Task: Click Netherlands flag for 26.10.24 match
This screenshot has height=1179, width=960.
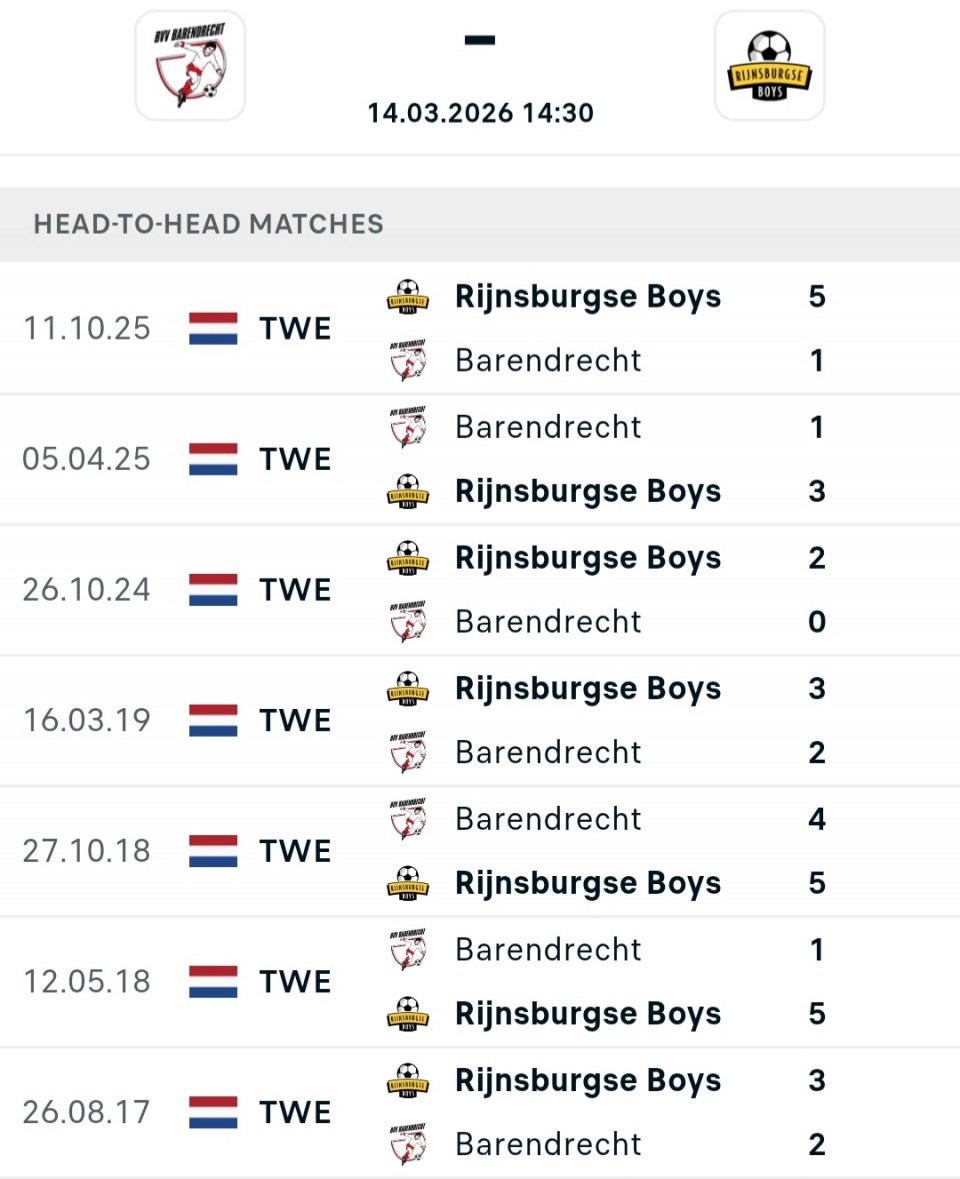Action: (213, 589)
